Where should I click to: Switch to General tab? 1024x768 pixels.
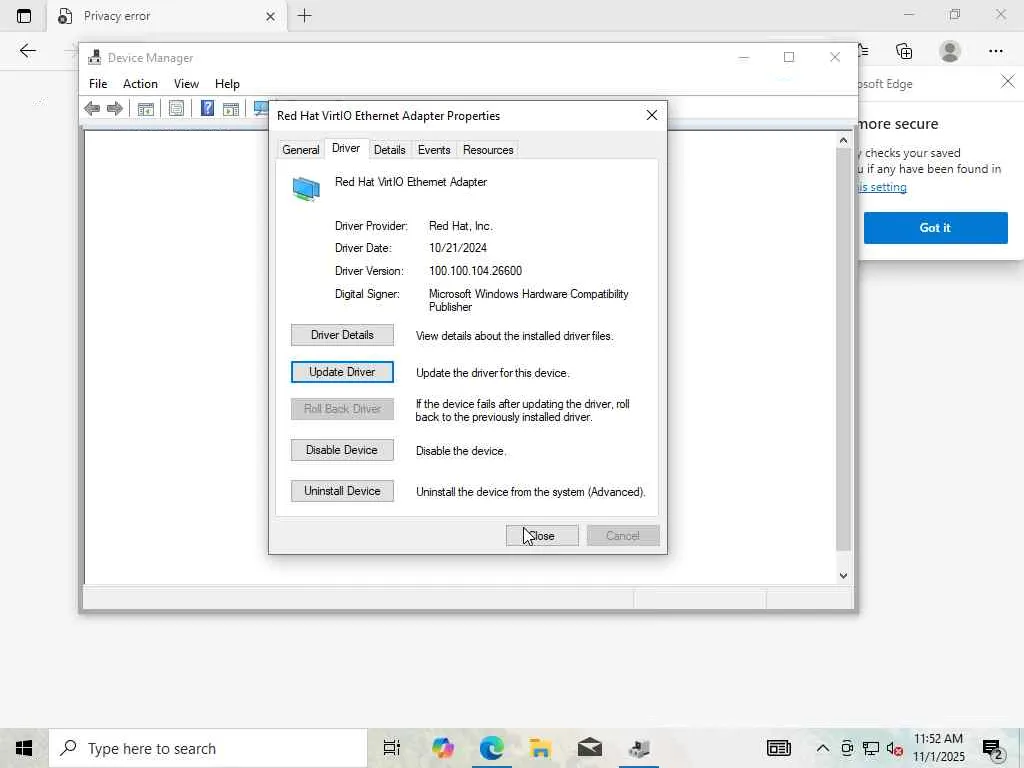click(300, 150)
